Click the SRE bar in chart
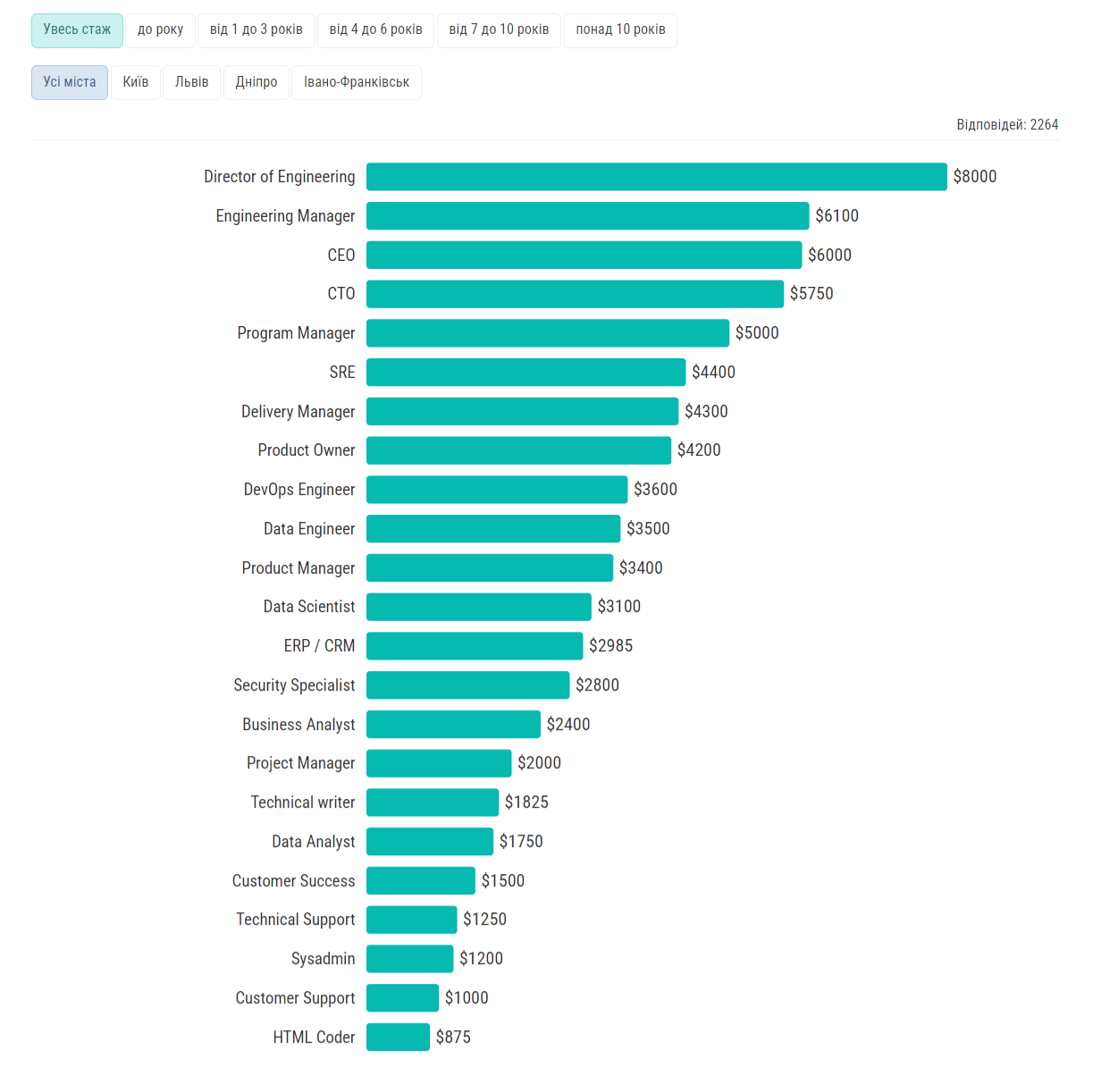 coord(525,372)
